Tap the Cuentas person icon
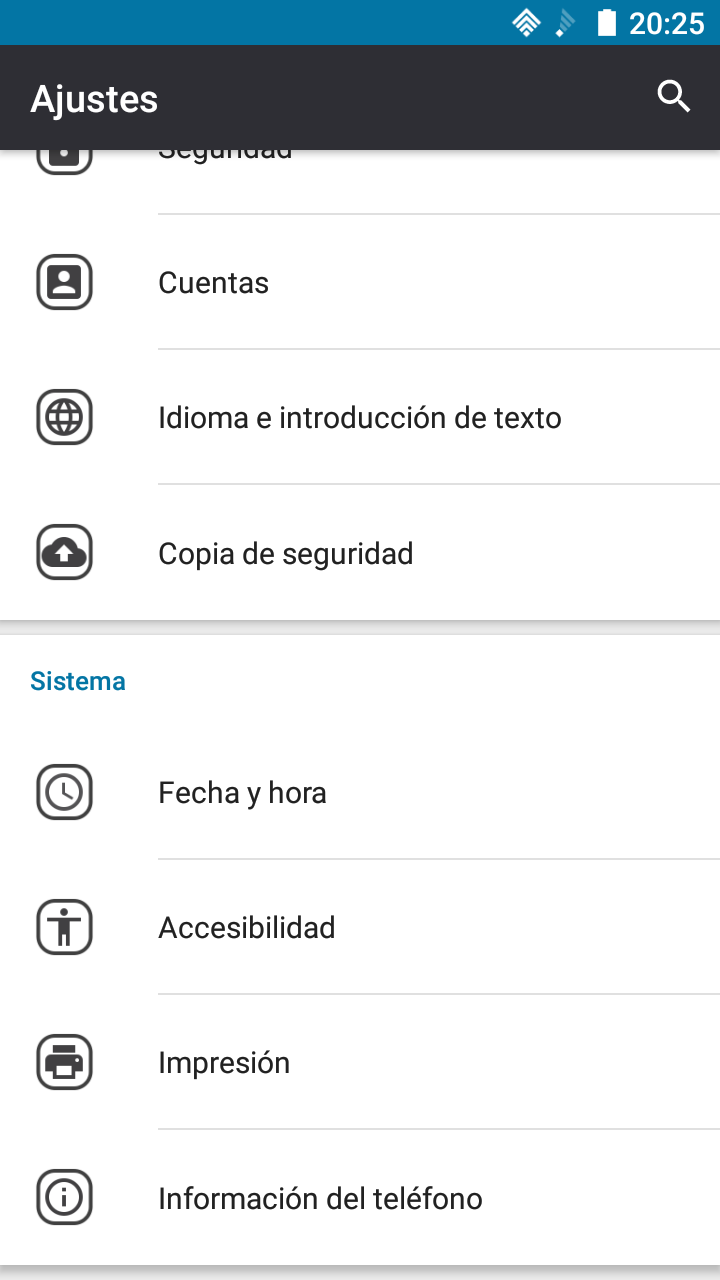Screen dimensions: 720x1280 (65, 283)
